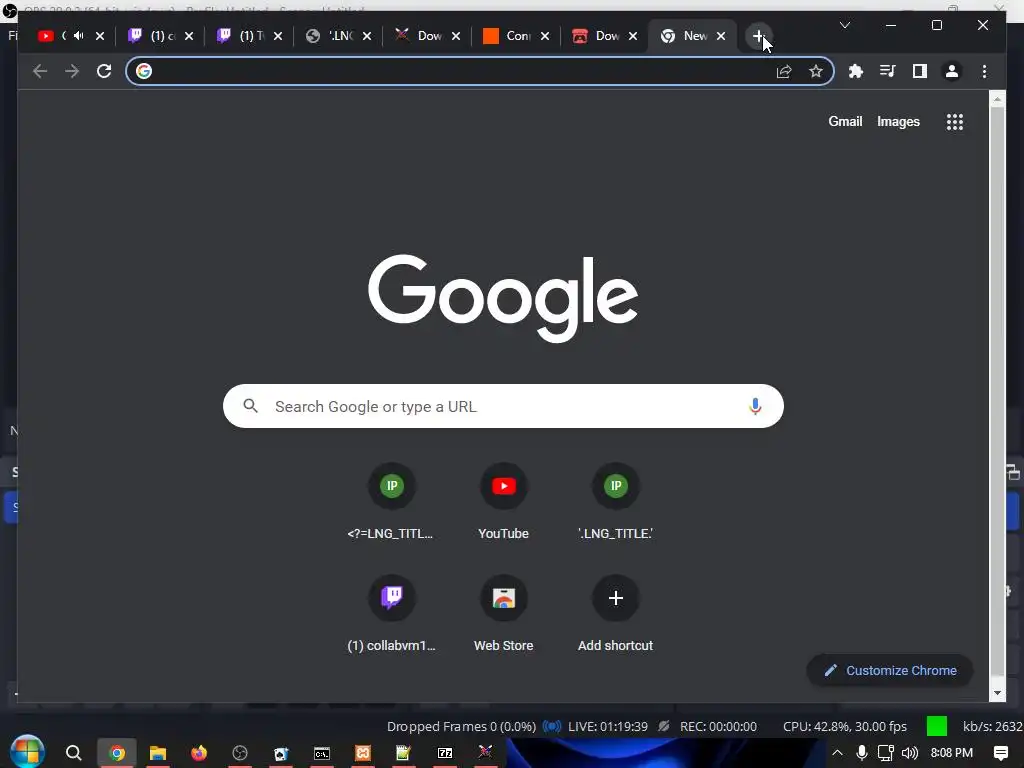Open the notification center icon
The image size is (1024, 768).
pyautogui.click(x=1000, y=753)
